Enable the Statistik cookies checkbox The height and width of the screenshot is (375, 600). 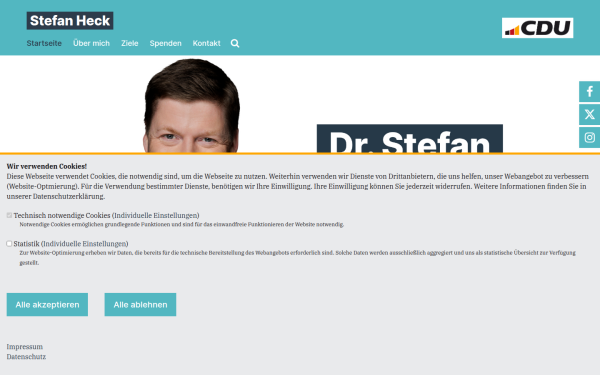pos(9,244)
